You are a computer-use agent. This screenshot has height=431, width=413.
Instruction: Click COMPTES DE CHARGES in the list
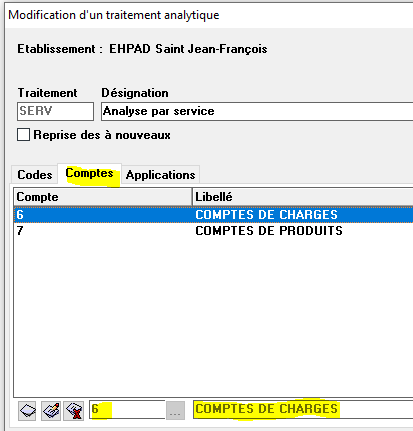266,215
